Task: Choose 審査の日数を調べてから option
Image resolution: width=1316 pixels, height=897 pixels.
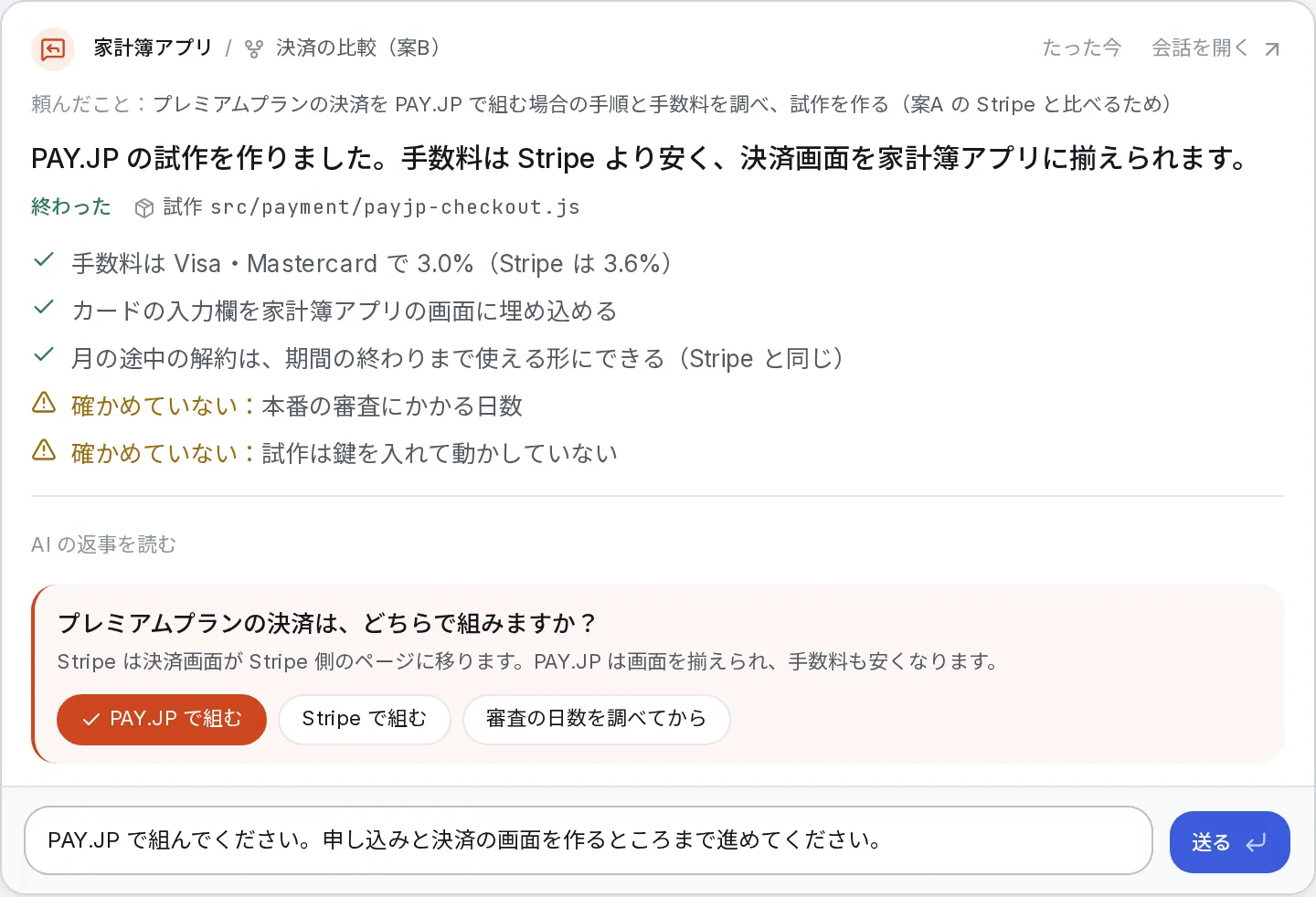Action: click(x=596, y=720)
